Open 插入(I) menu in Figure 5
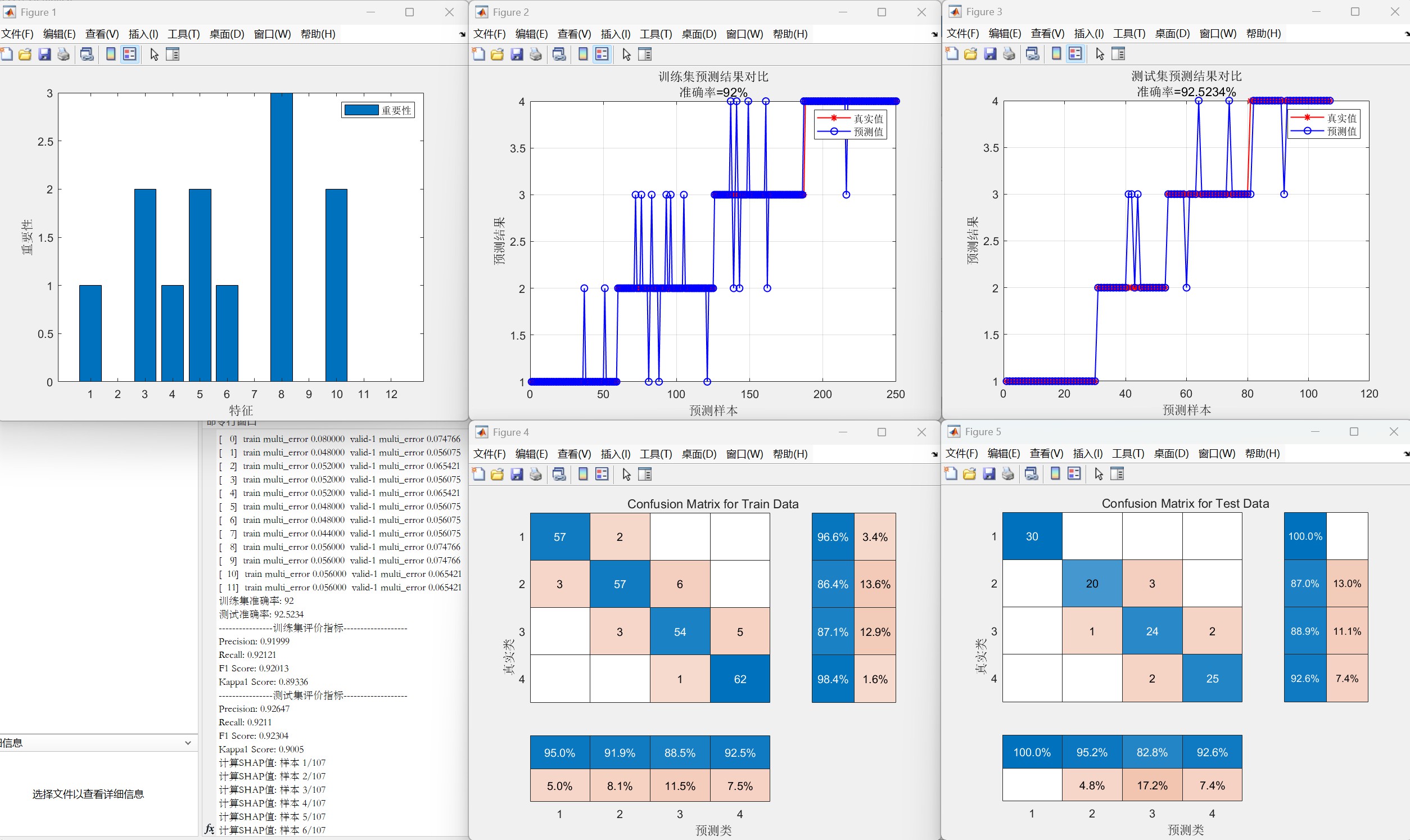Screen dimensions: 1410x840 pyautogui.click(x=1087, y=453)
